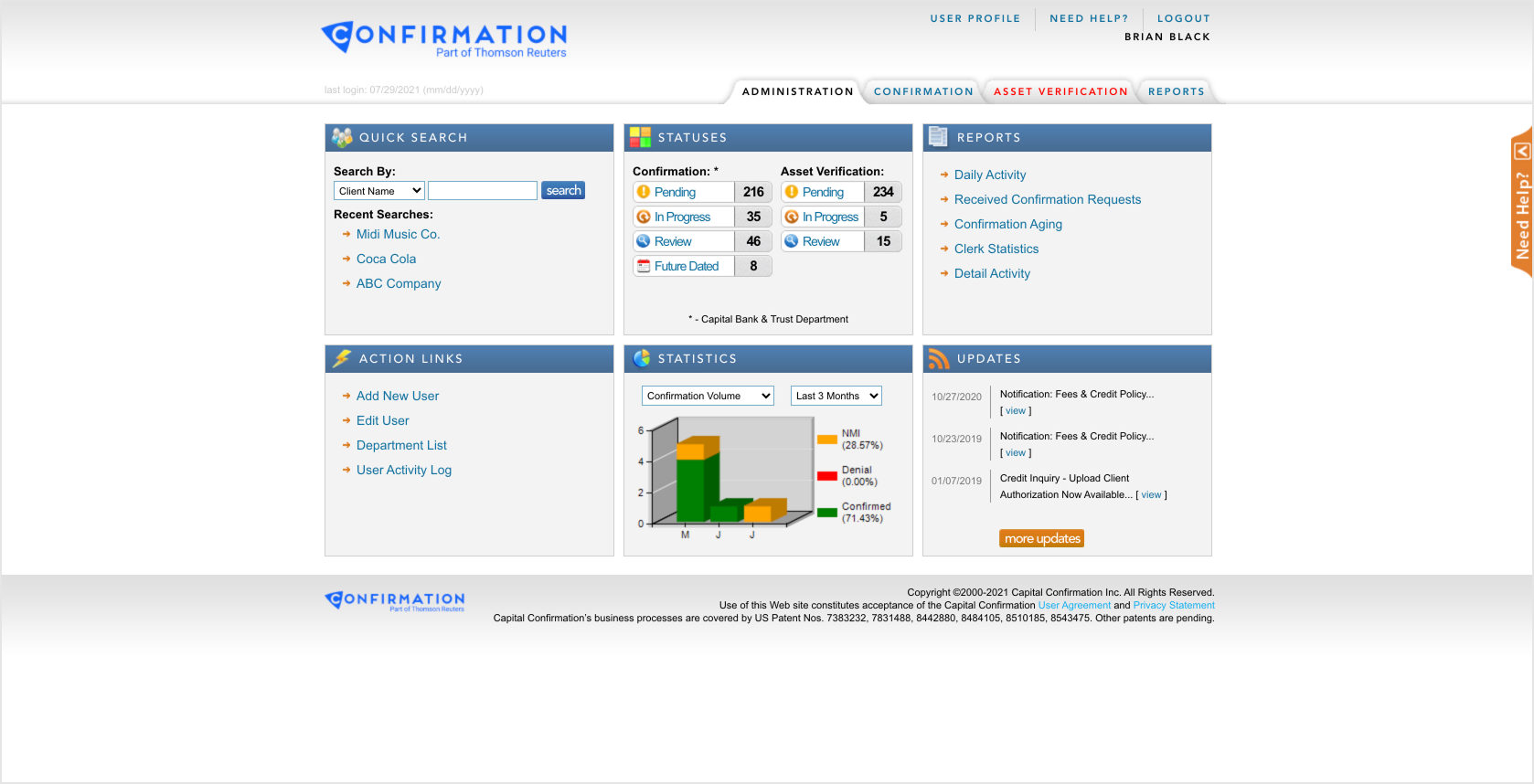Click the Confirmation In Progress status icon

tap(644, 217)
